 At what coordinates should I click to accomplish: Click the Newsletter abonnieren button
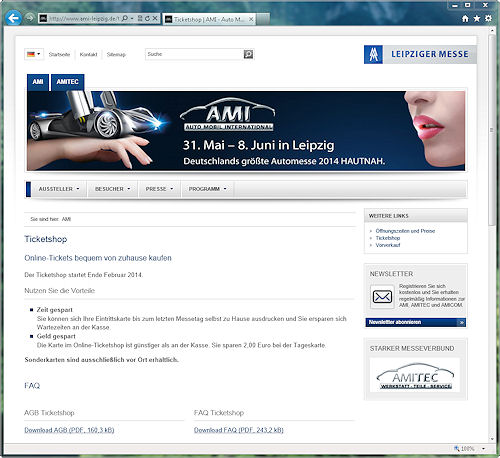[x=416, y=322]
